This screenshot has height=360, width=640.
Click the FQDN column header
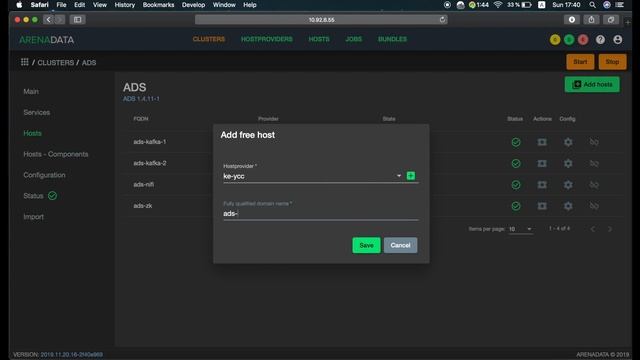pyautogui.click(x=140, y=119)
